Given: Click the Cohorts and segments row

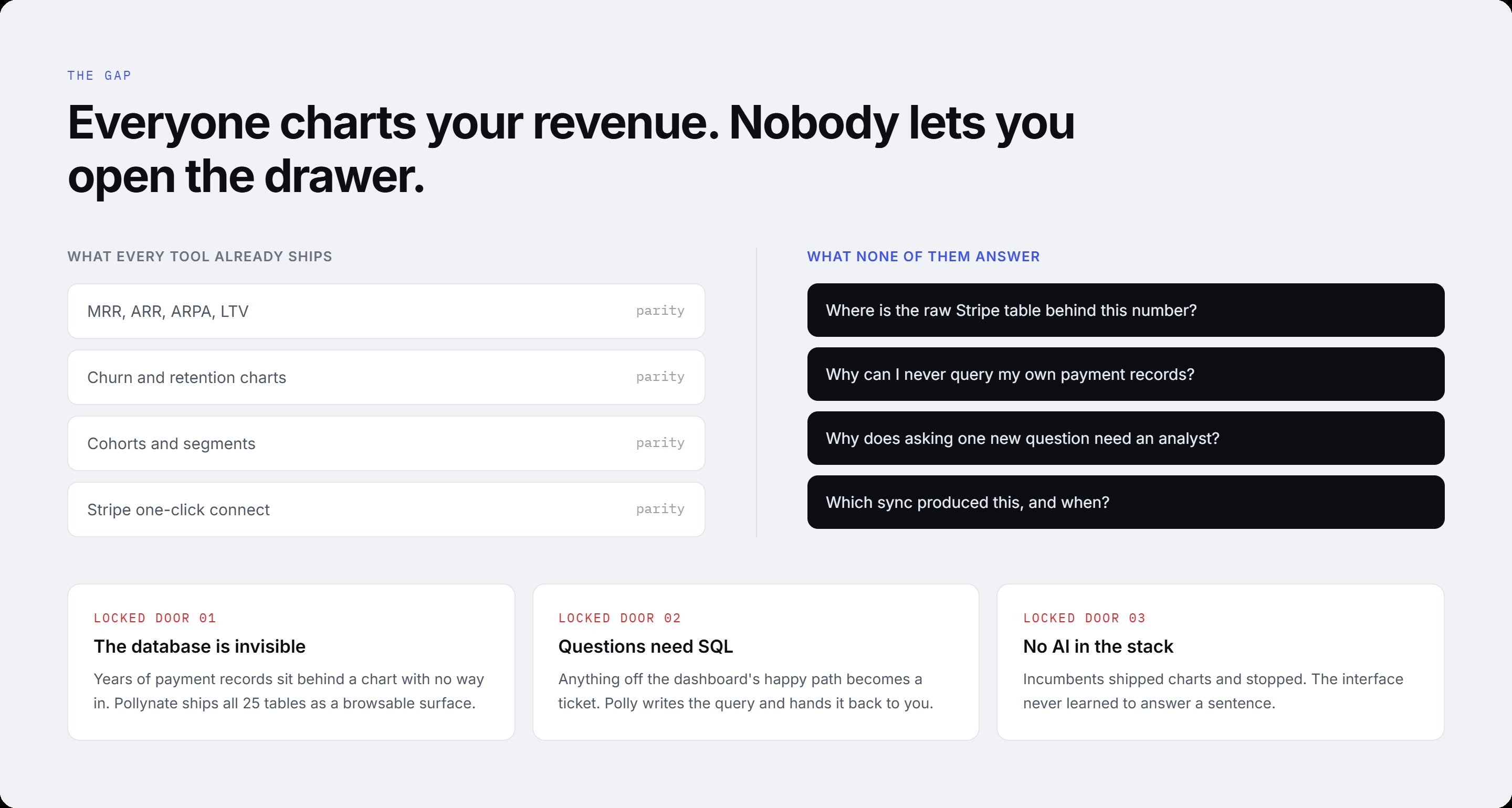Looking at the screenshot, I should [386, 443].
